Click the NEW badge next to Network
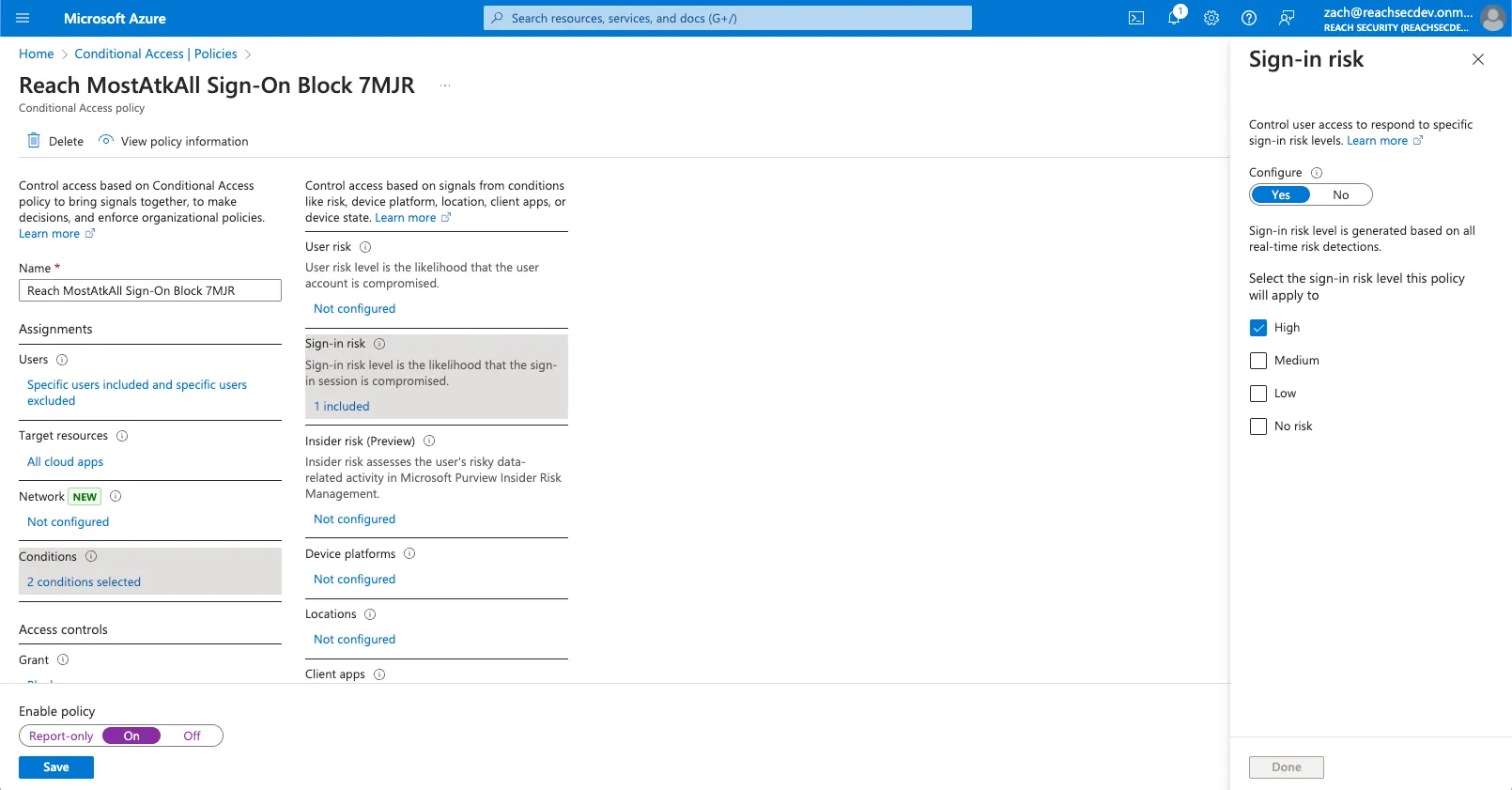 point(85,497)
